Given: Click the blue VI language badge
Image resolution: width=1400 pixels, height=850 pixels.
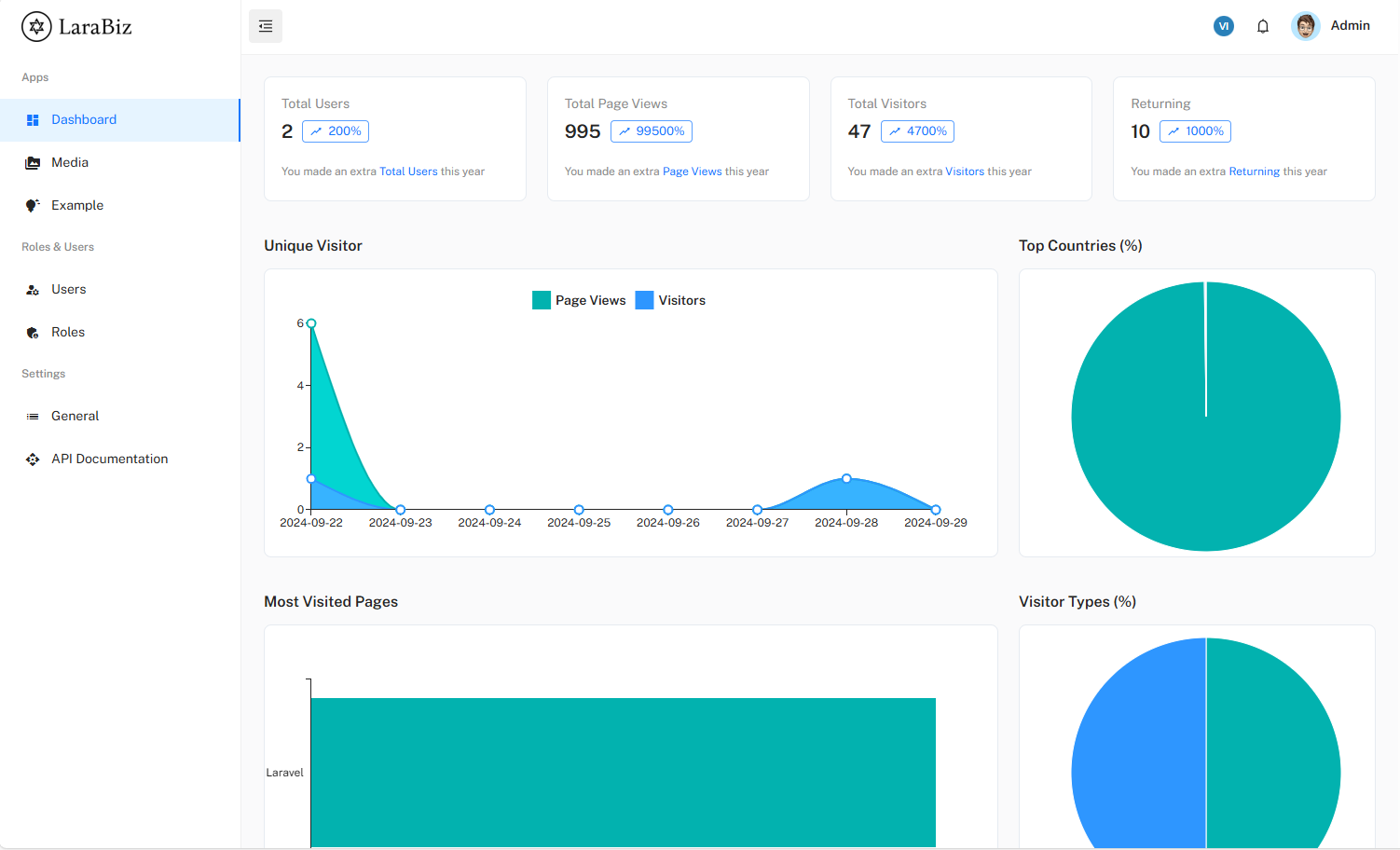Looking at the screenshot, I should tap(1224, 26).
